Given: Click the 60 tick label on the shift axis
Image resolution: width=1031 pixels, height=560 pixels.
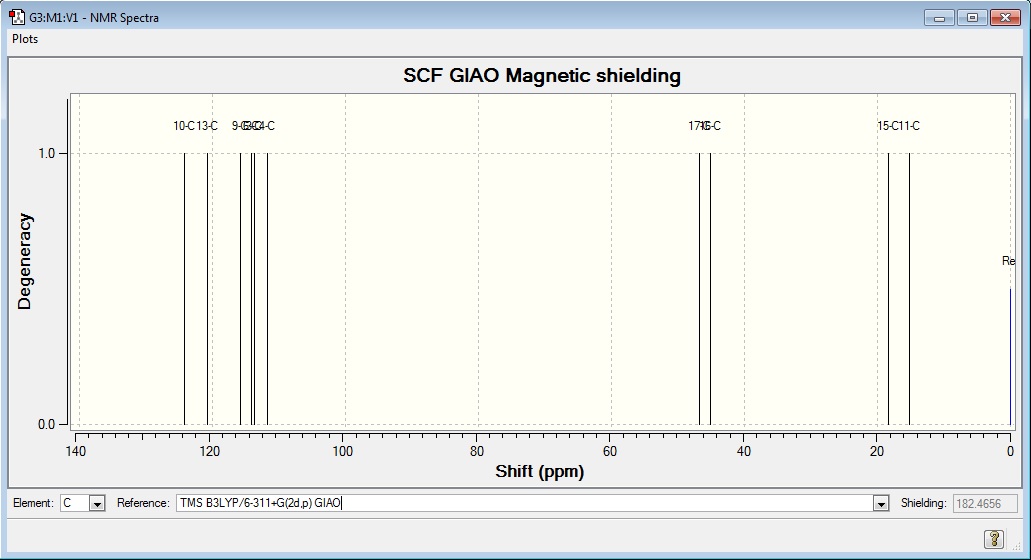Looking at the screenshot, I should [x=610, y=451].
